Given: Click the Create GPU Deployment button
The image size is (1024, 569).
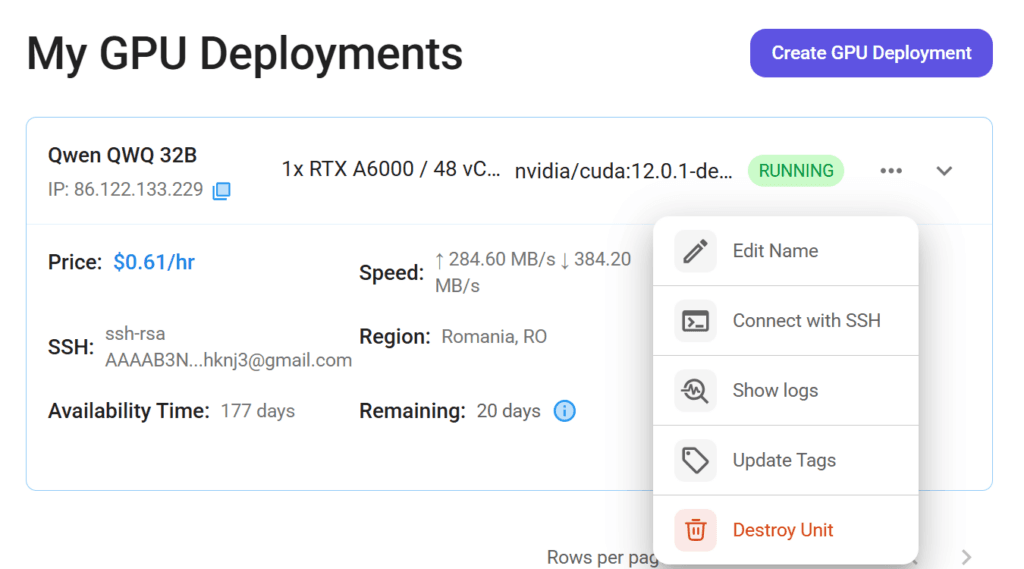Looking at the screenshot, I should [x=871, y=53].
